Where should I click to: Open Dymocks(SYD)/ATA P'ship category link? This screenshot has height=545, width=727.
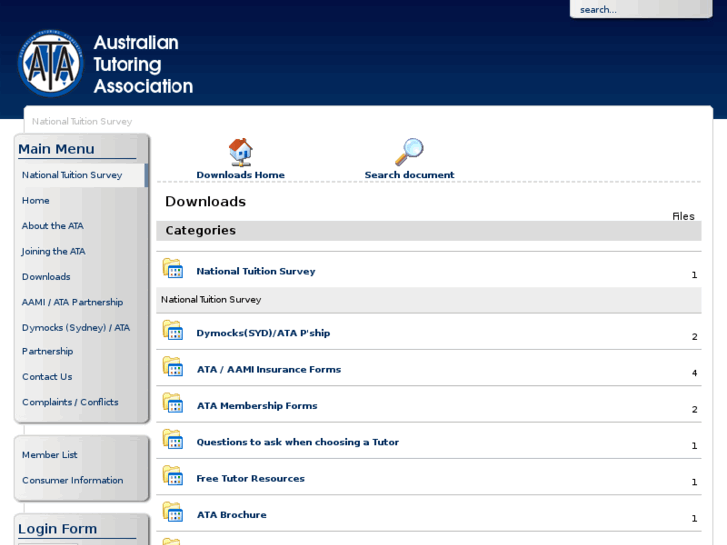[x=263, y=333]
